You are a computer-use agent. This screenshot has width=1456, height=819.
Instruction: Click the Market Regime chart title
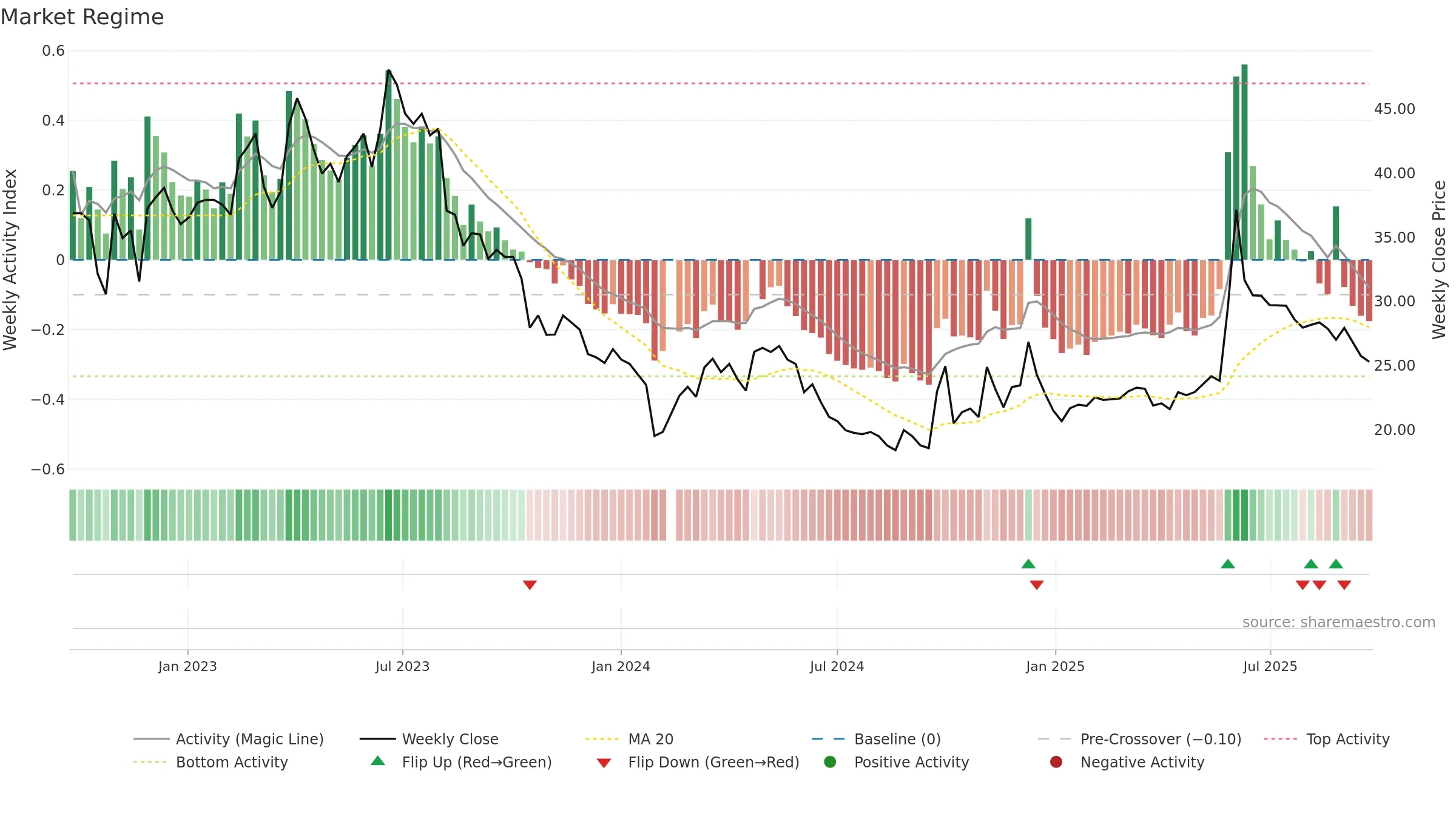(x=82, y=17)
